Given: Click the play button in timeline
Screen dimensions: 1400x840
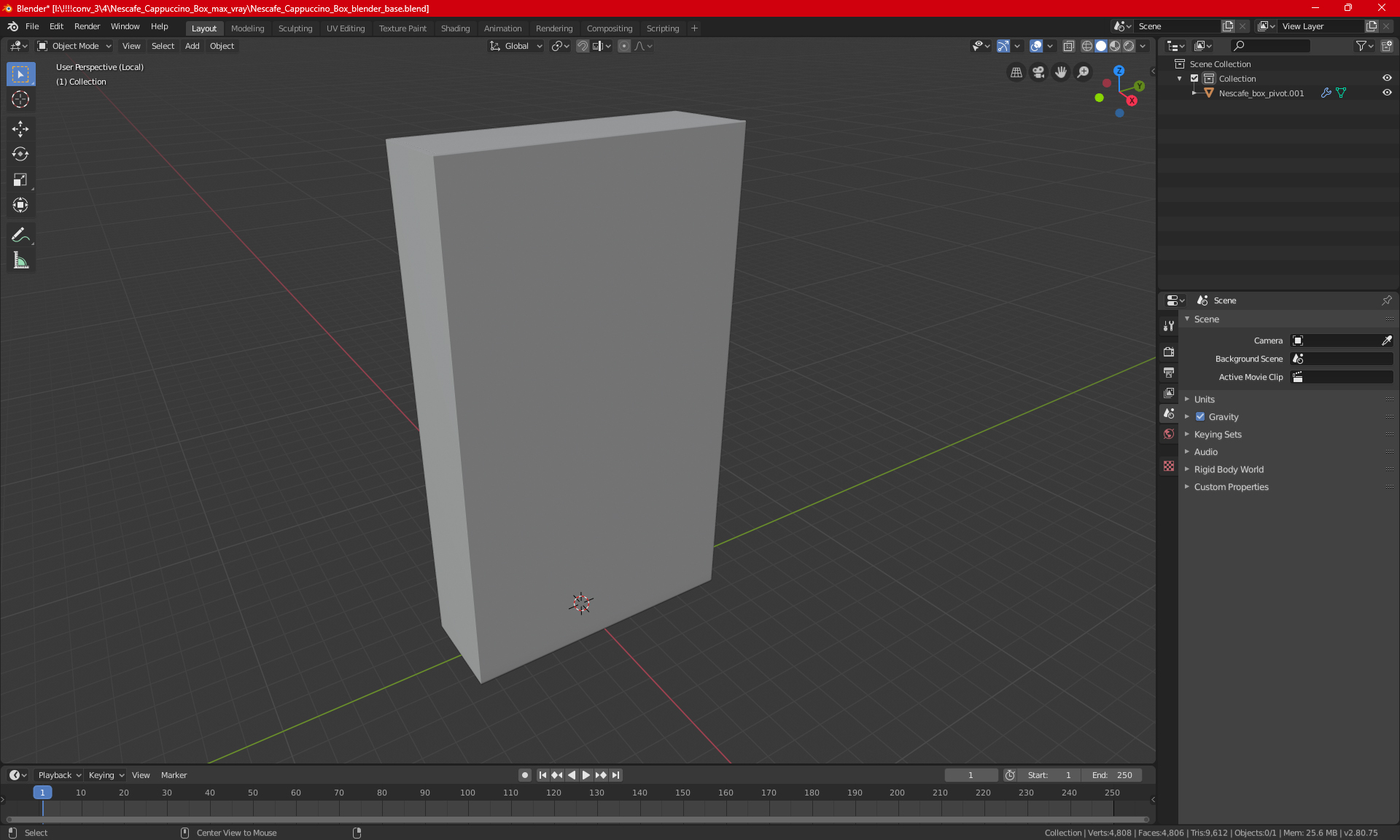Looking at the screenshot, I should [586, 775].
